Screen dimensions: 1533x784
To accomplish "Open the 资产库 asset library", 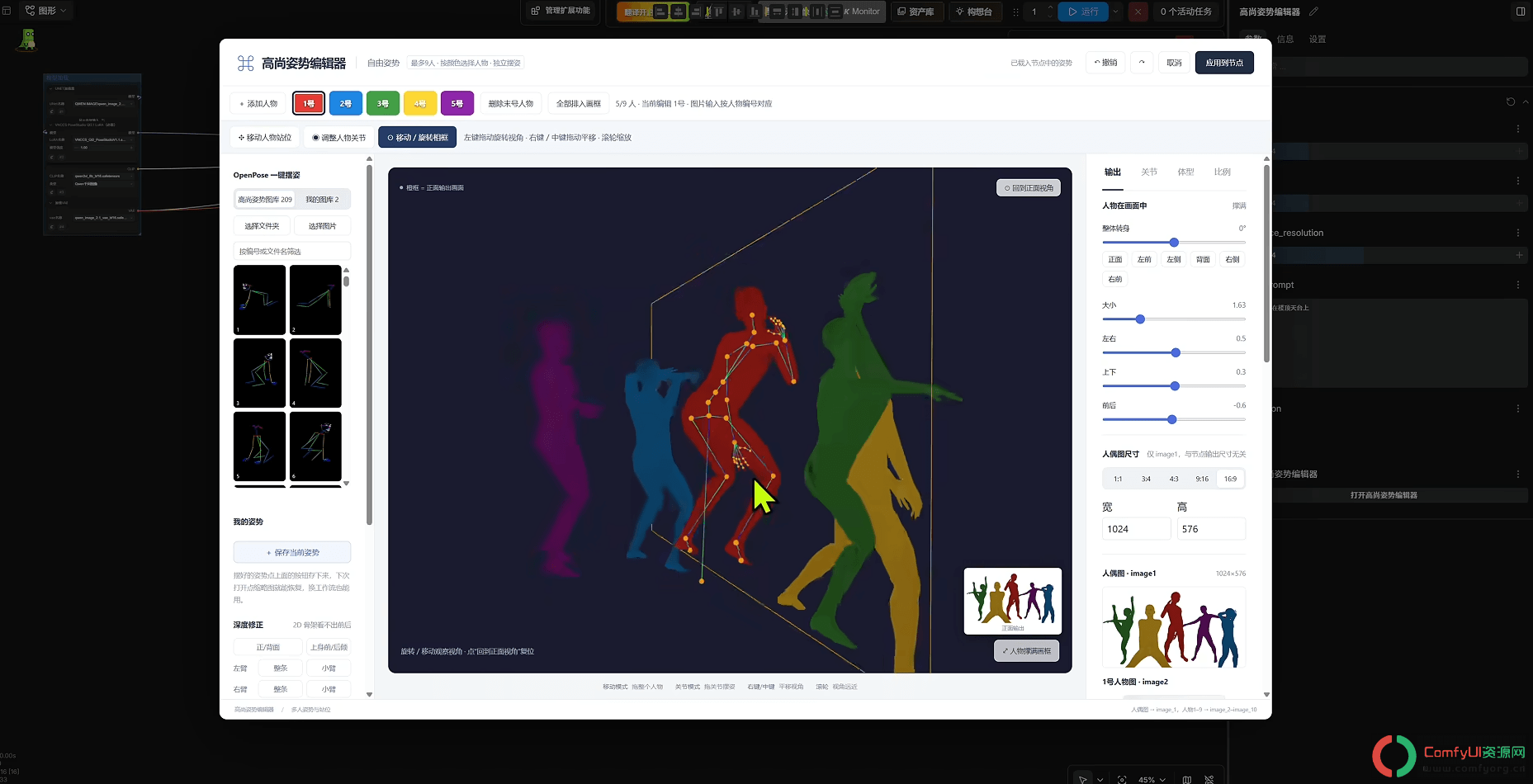I will (x=916, y=12).
